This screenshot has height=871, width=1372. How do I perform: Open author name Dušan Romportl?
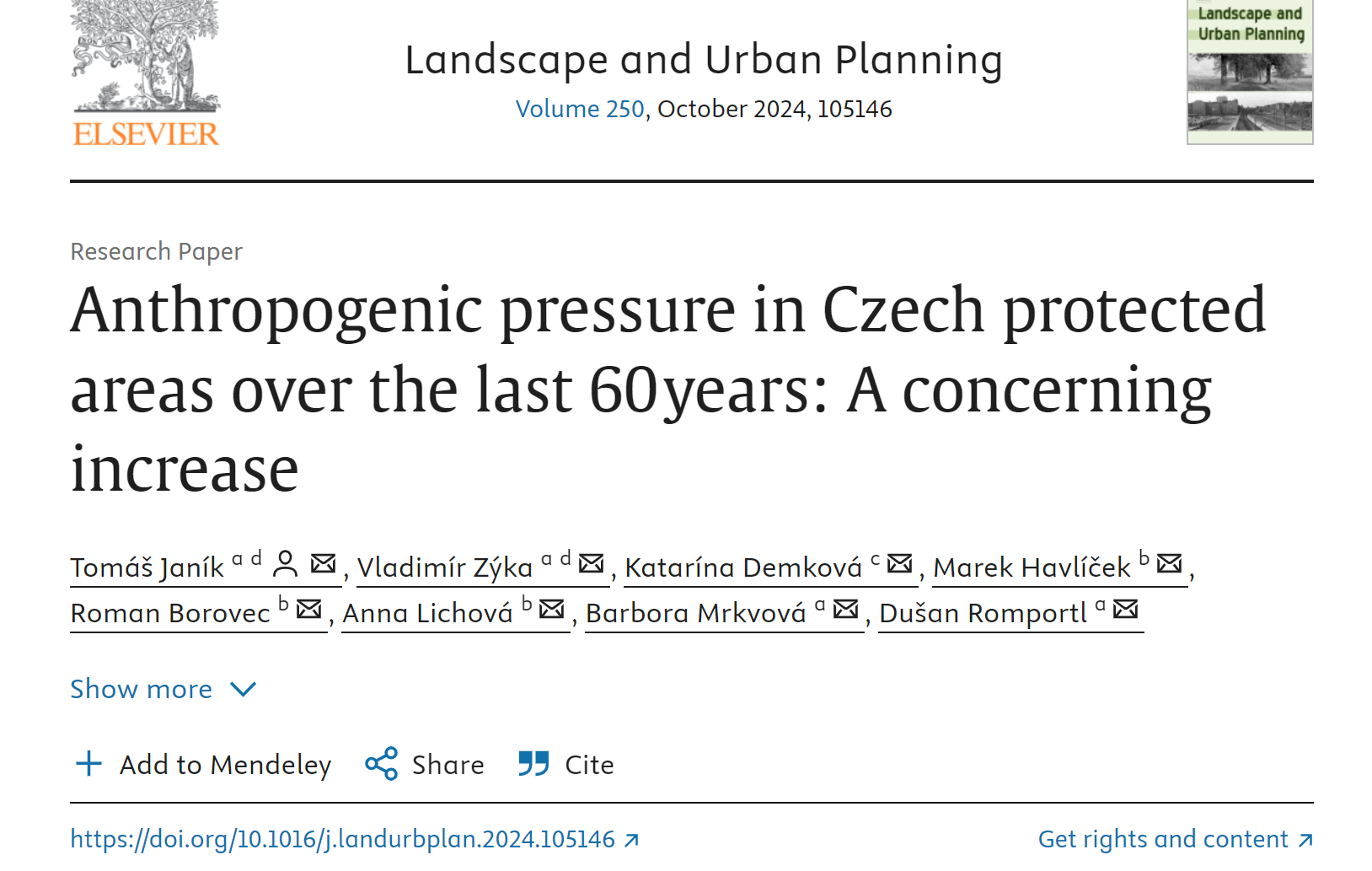point(983,613)
